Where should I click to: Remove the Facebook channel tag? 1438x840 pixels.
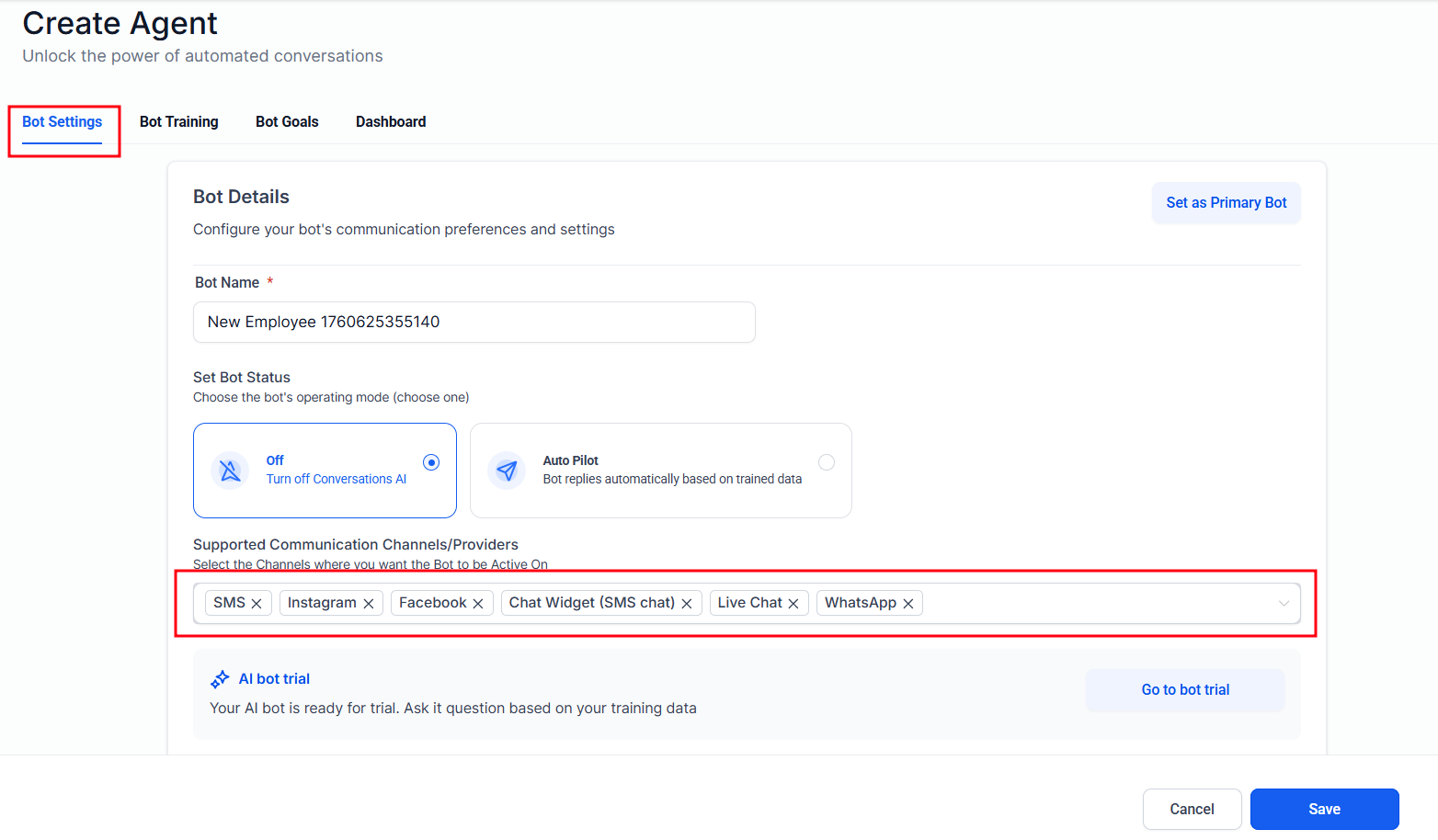click(478, 604)
